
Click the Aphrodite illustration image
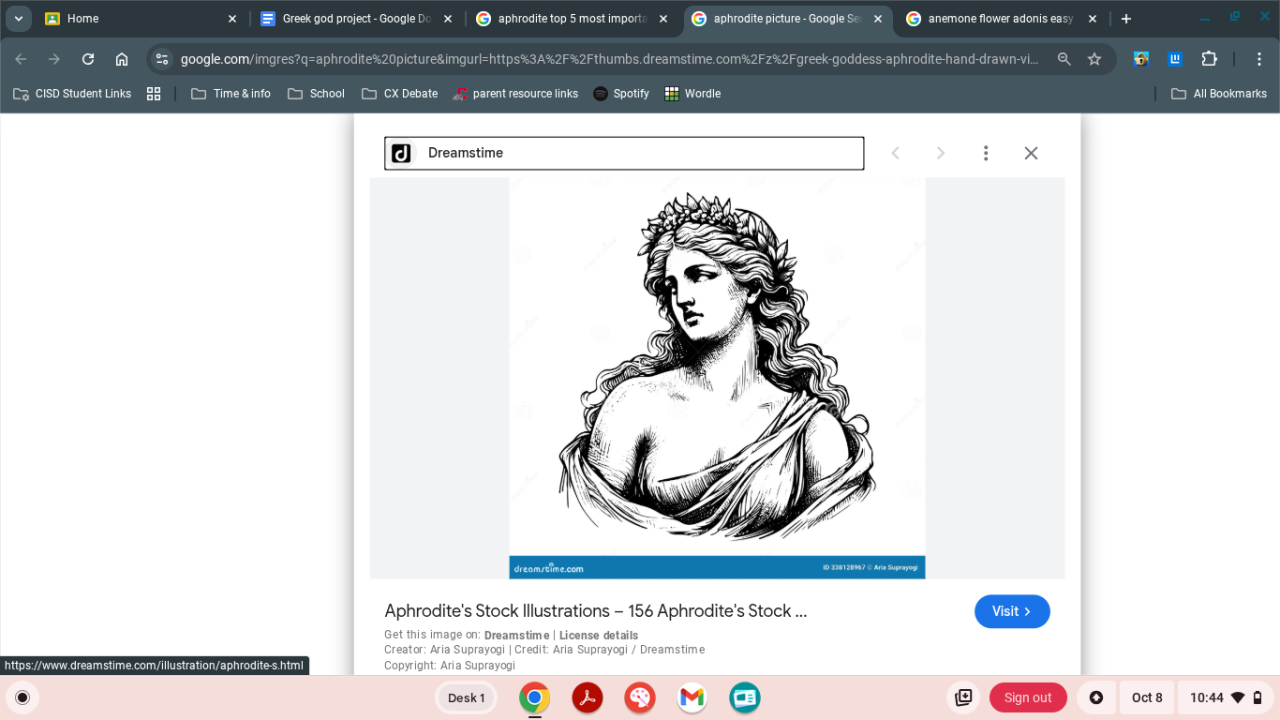717,378
